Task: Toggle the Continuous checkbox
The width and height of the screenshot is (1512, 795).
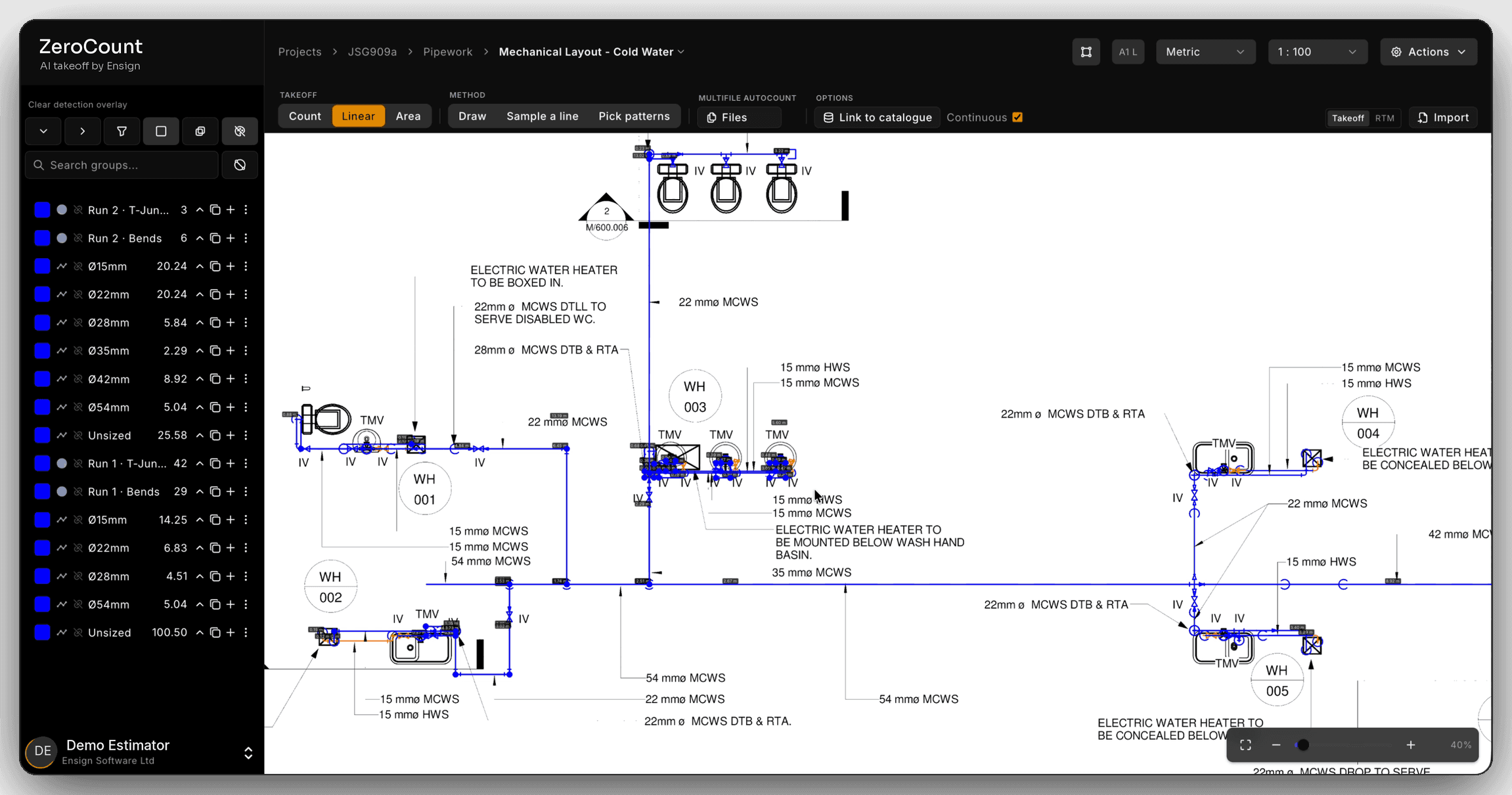Action: [x=1017, y=117]
